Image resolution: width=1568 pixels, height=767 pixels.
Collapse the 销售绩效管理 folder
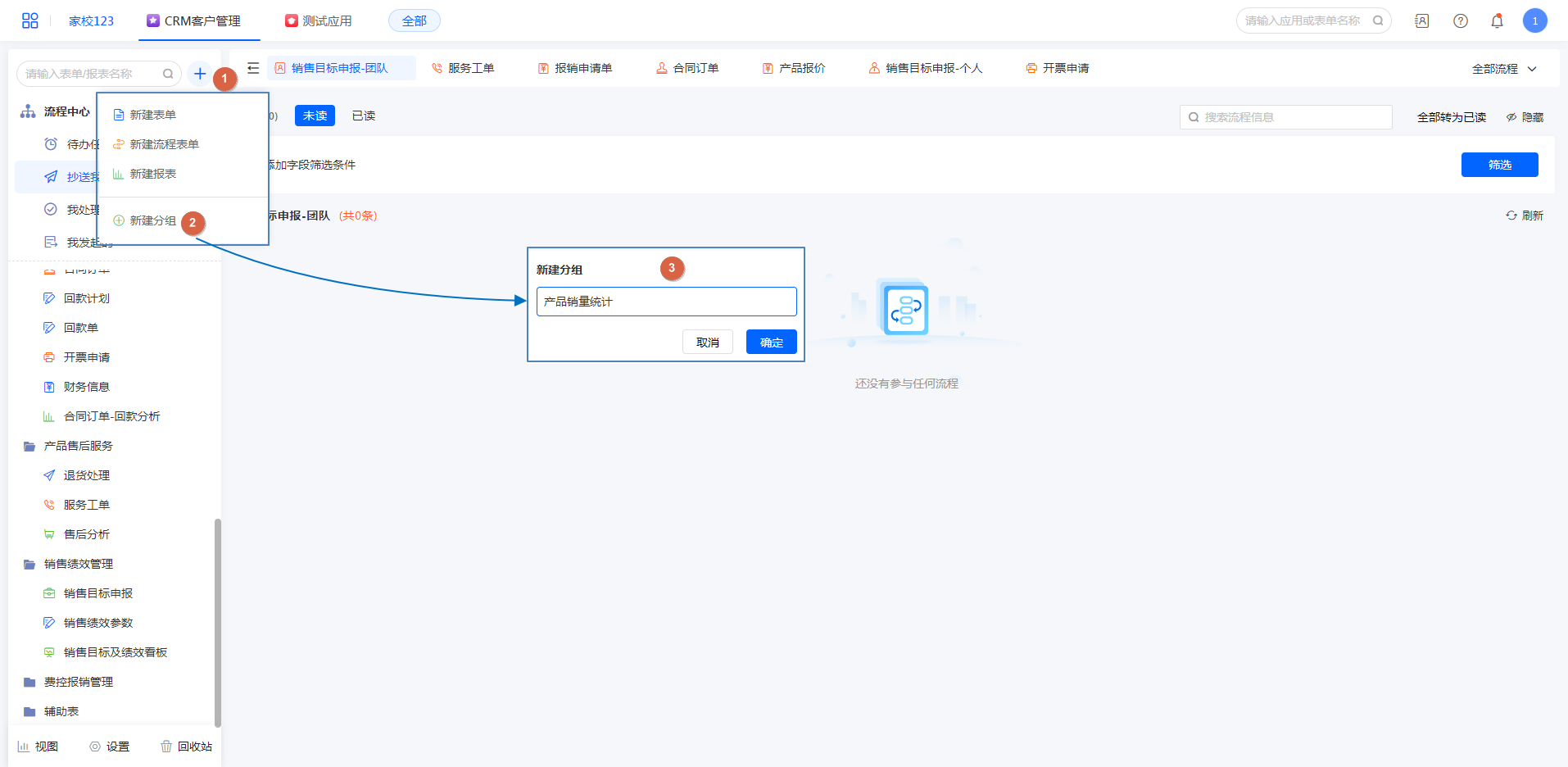[78, 564]
